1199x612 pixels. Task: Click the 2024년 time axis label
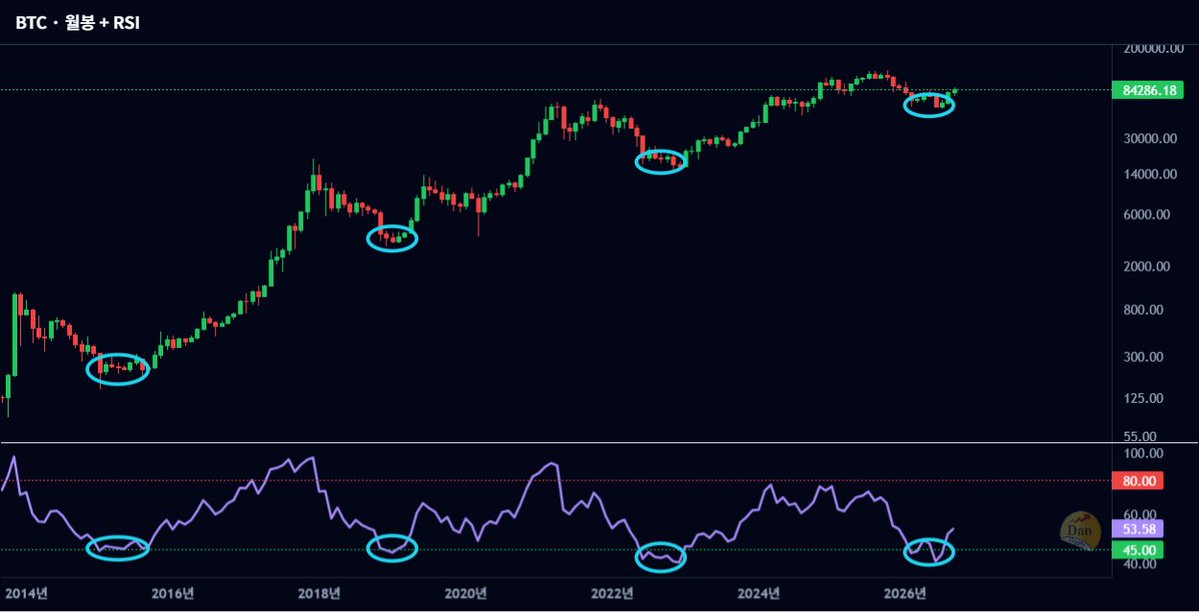[759, 593]
